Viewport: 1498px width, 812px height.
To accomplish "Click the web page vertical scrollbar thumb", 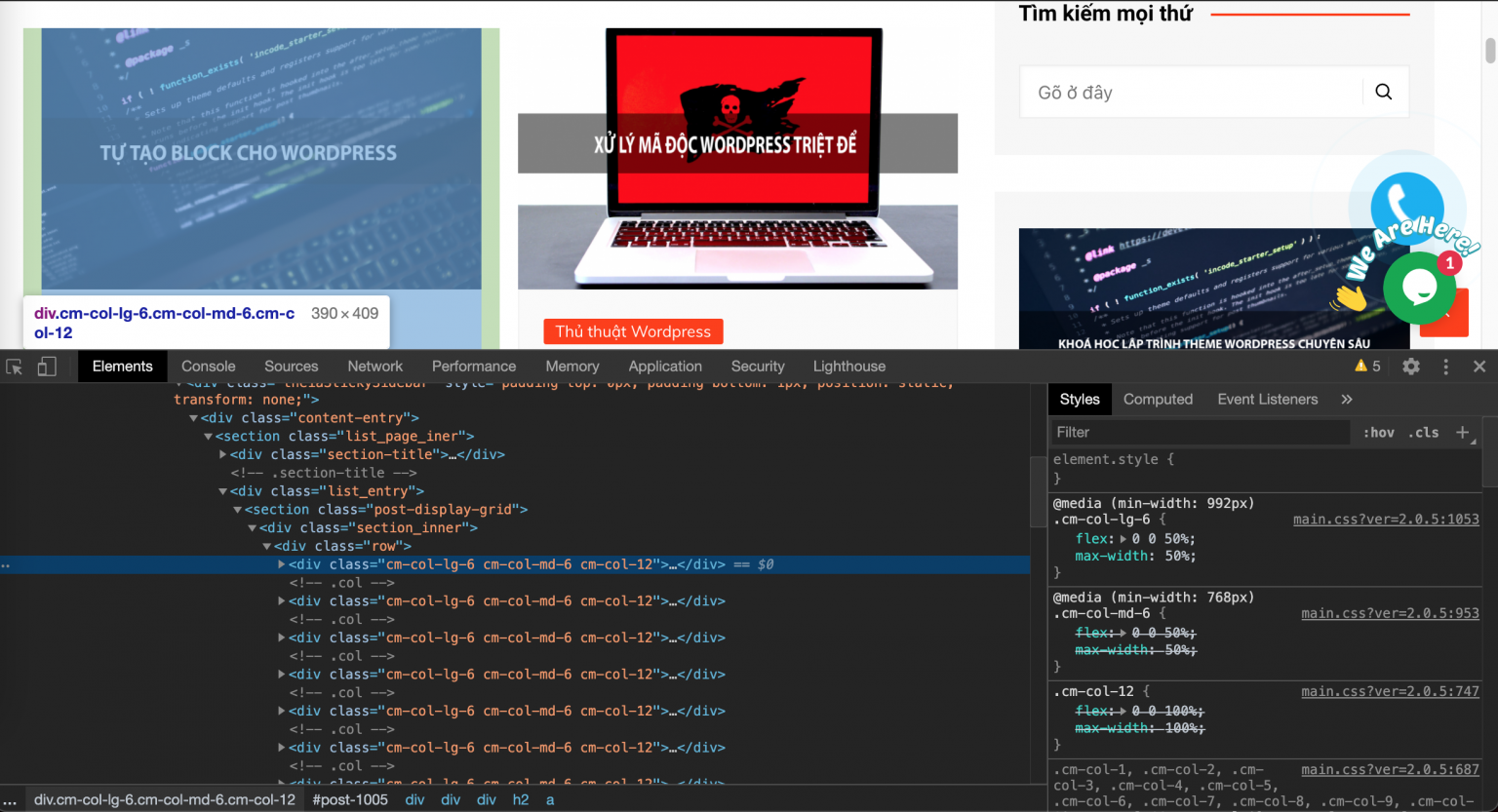I will 1490,50.
